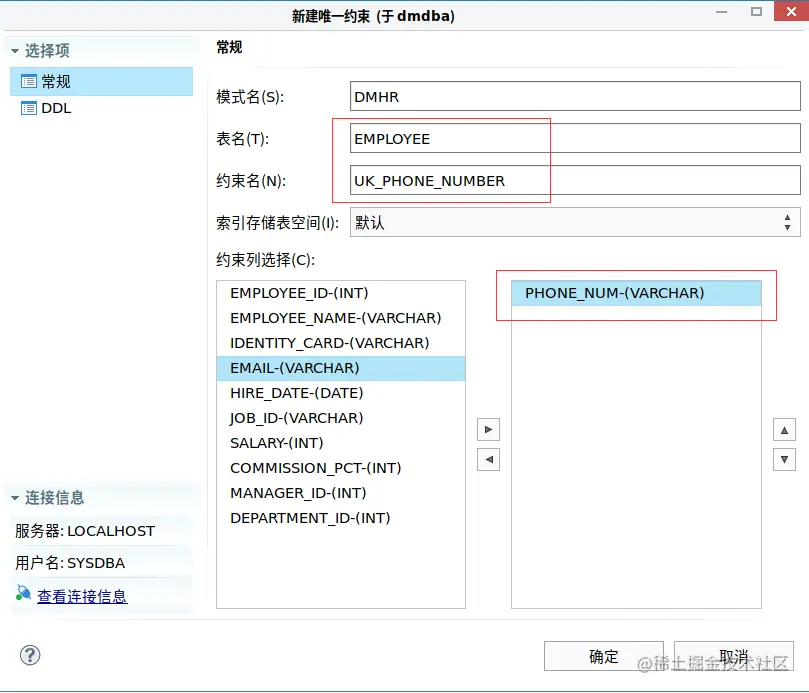809x693 pixels.
Task: Click the right arrow to move a column
Action: [488, 429]
